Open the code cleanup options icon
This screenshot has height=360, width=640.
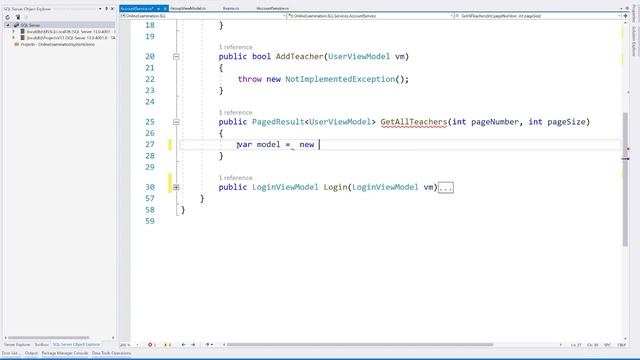point(209,345)
